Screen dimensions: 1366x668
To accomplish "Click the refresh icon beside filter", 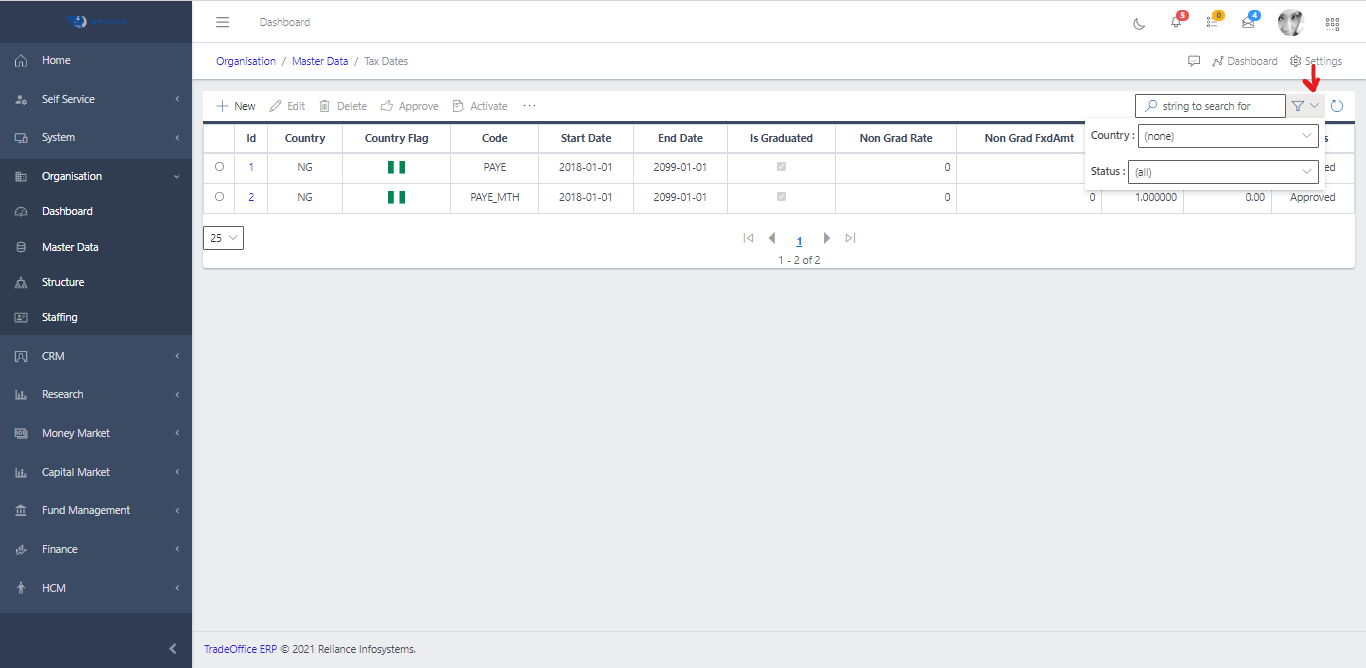I will tap(1337, 106).
